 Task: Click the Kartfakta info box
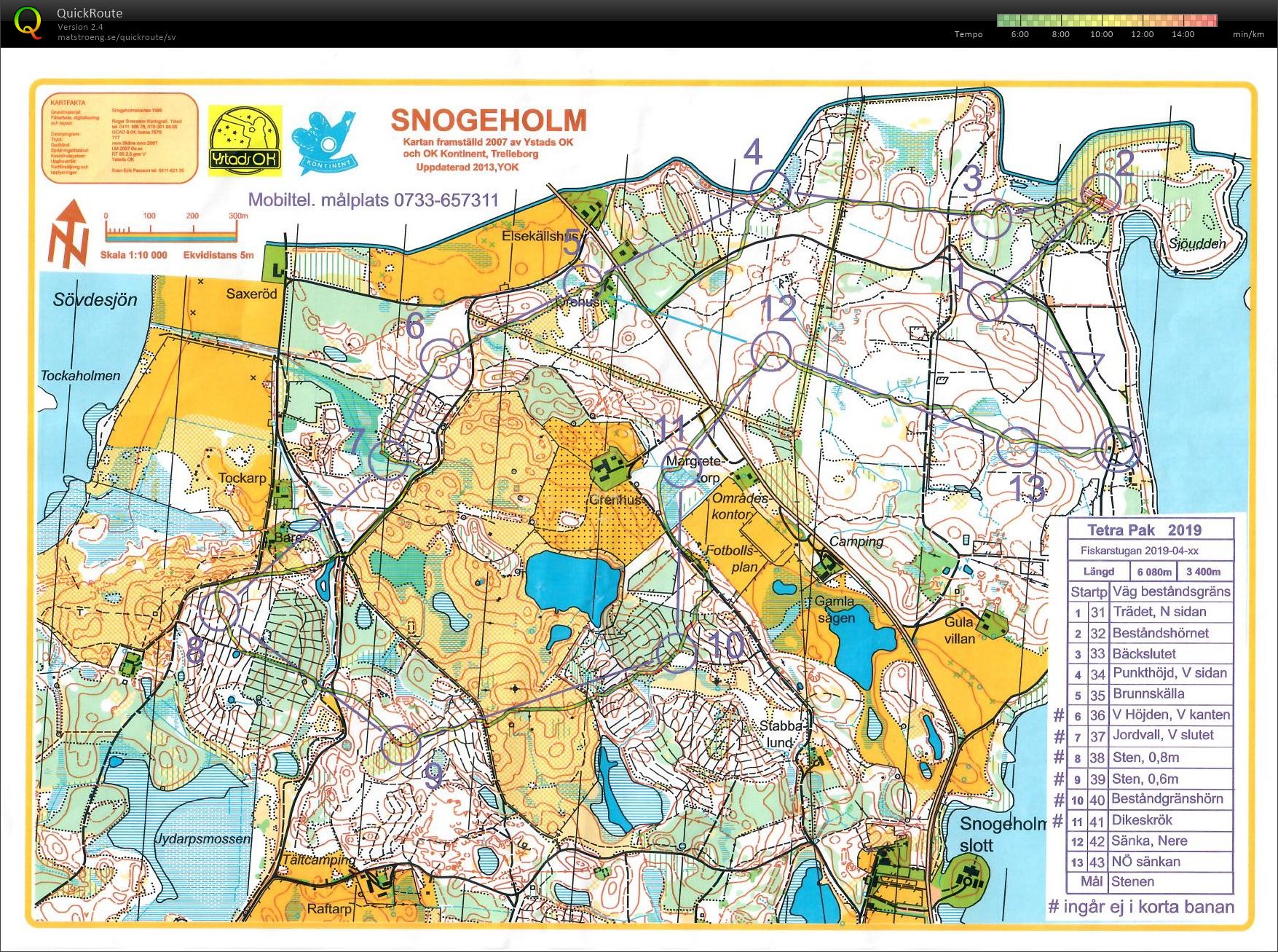(x=120, y=138)
